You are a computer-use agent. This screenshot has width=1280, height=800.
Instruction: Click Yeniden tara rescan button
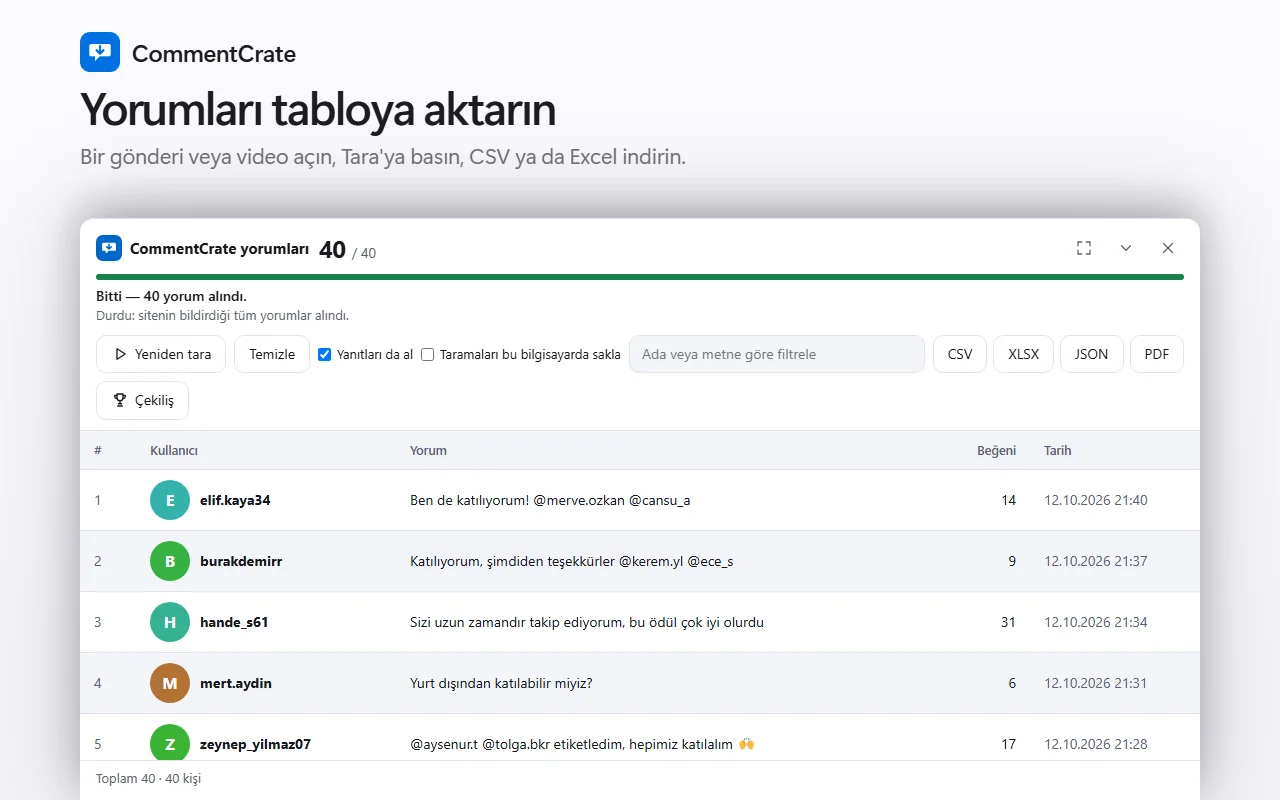click(162, 354)
